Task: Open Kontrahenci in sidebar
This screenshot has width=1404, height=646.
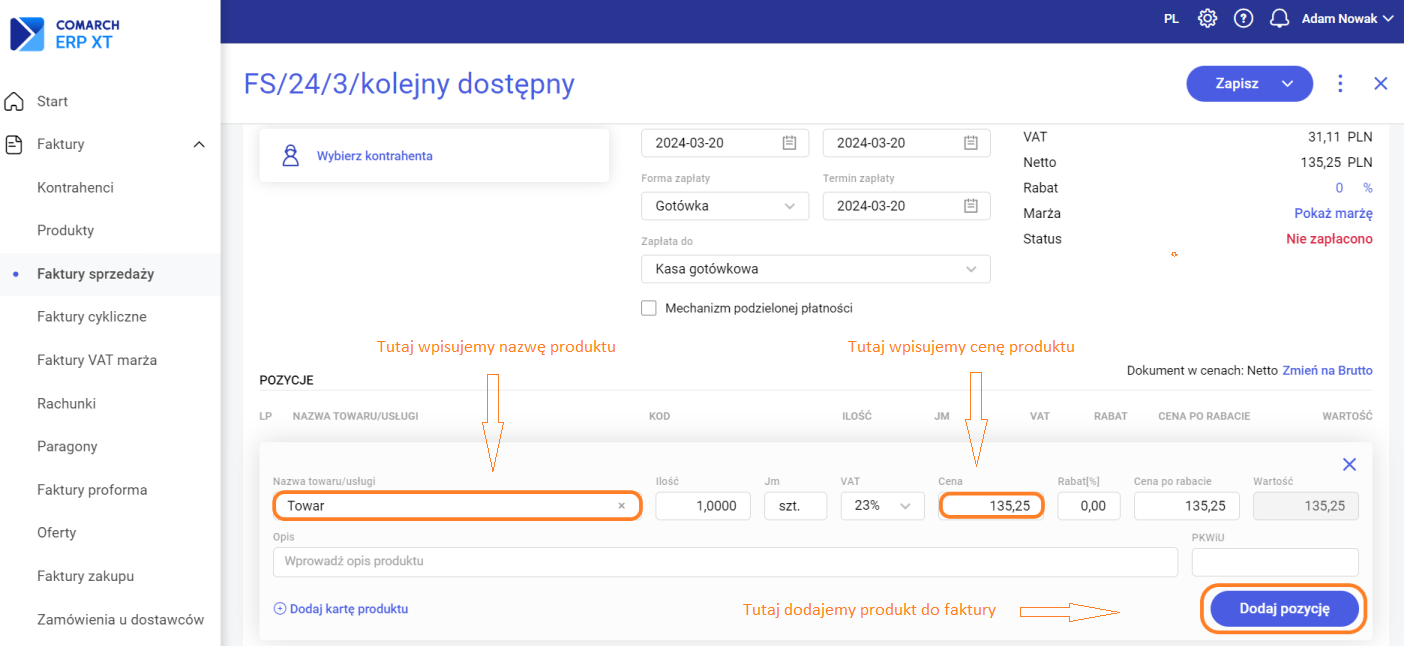Action: pos(75,187)
